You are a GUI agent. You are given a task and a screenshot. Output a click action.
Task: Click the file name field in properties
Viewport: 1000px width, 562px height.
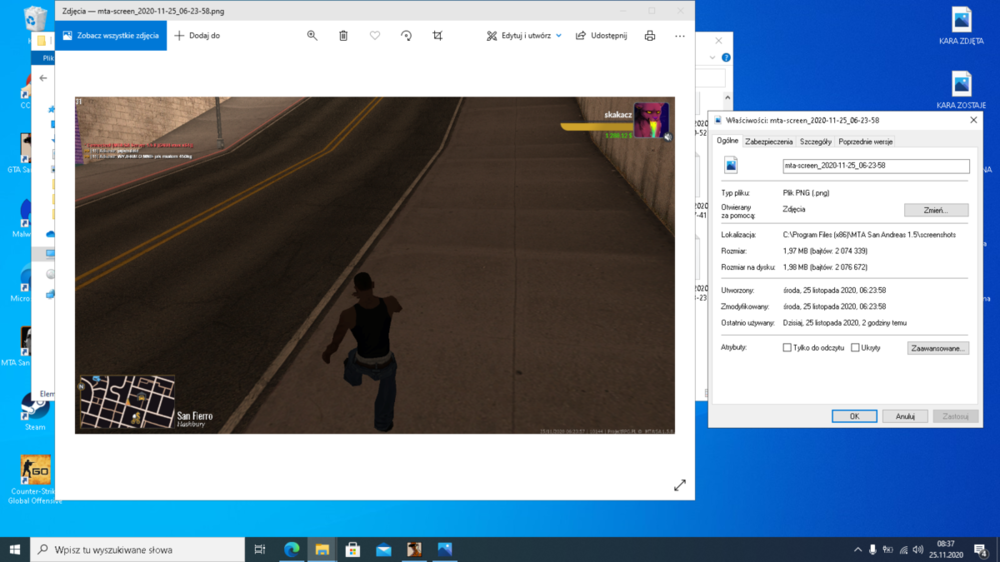tap(876, 166)
